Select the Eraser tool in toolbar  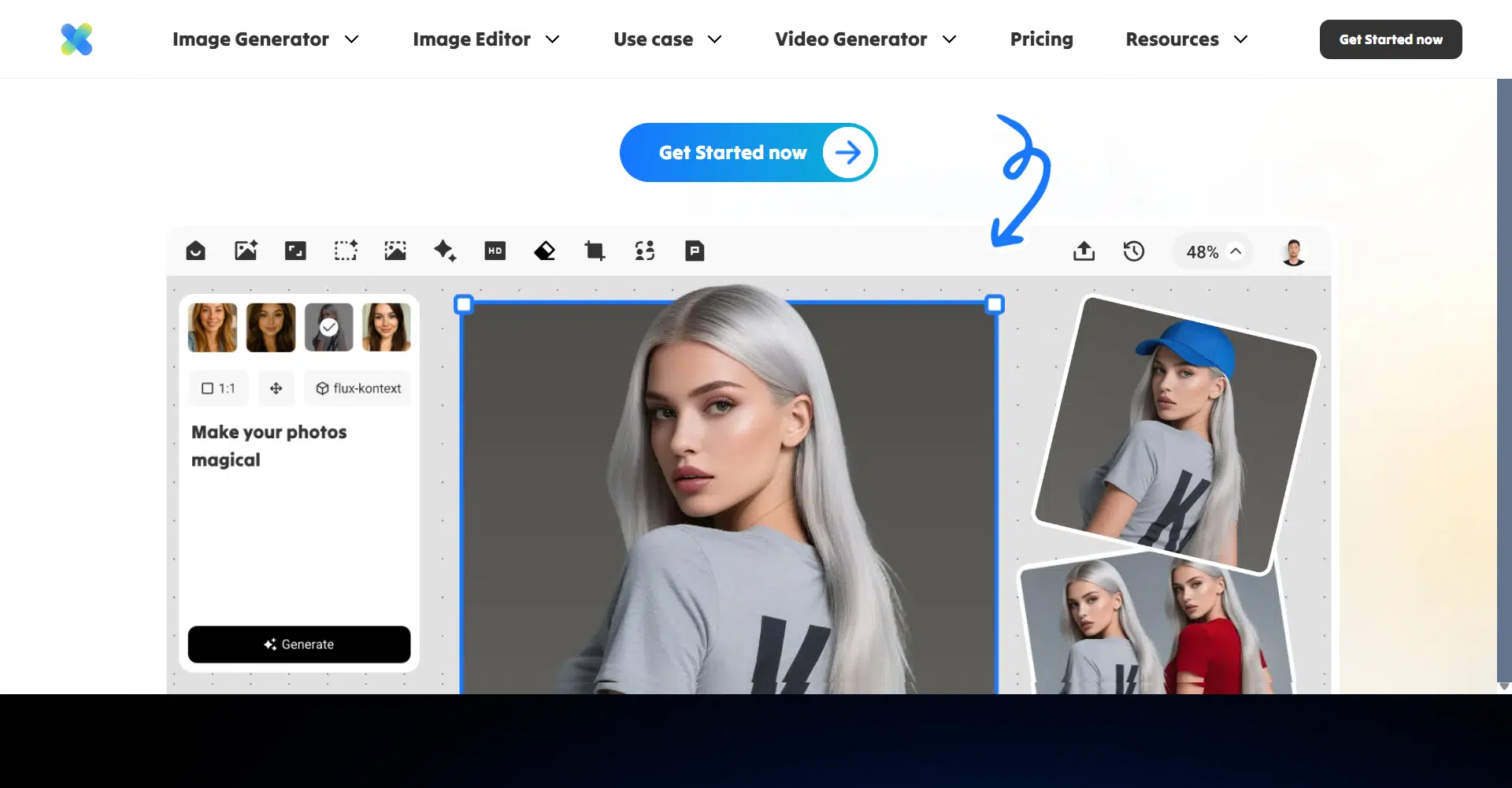(x=544, y=251)
